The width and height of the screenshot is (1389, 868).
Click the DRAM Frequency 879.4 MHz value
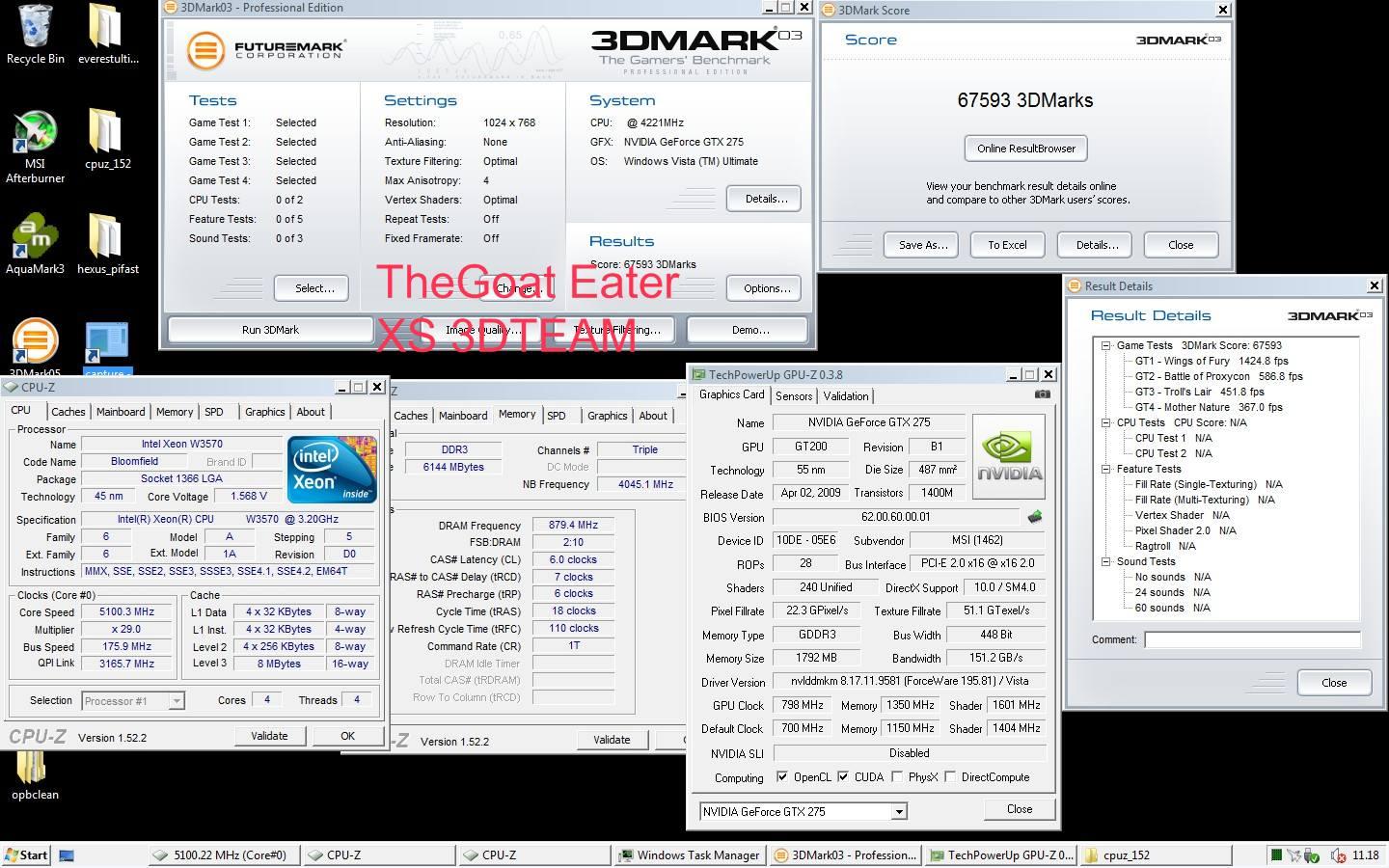573,526
